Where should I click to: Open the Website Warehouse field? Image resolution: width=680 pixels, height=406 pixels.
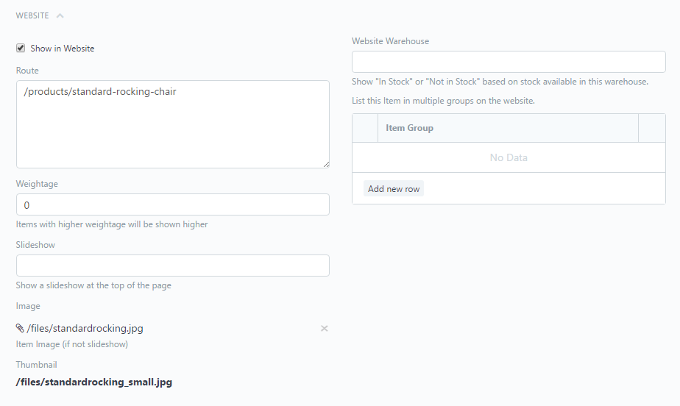coord(508,62)
